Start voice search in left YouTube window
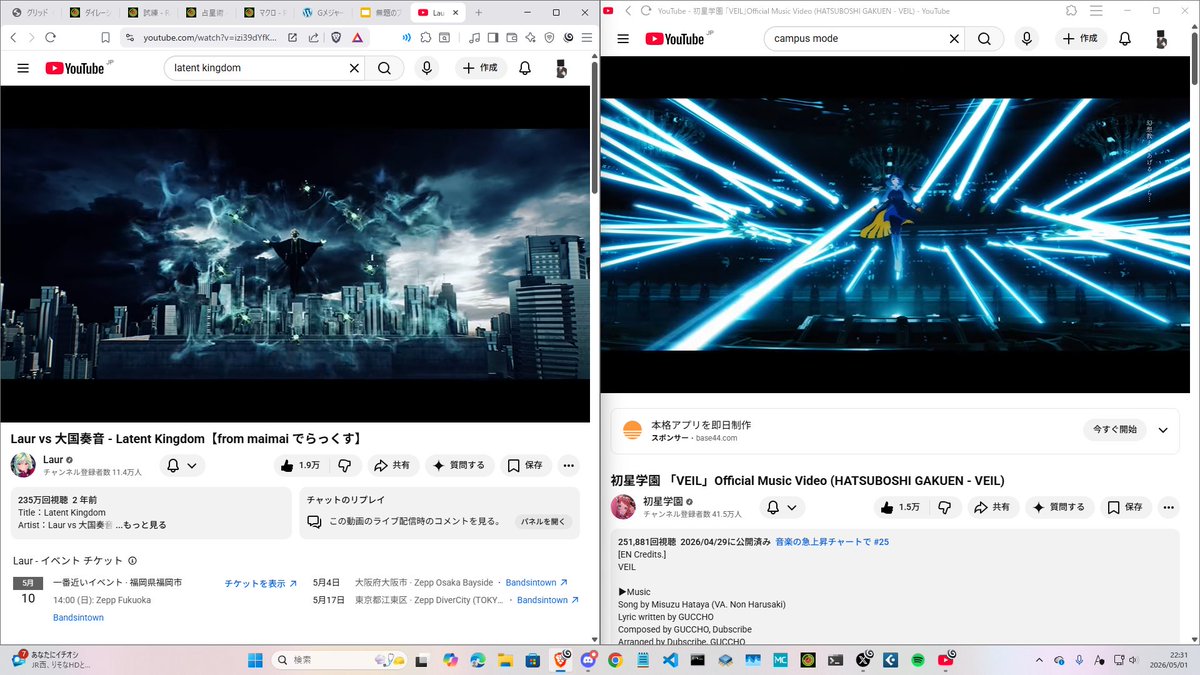Image resolution: width=1200 pixels, height=675 pixels. tap(427, 68)
